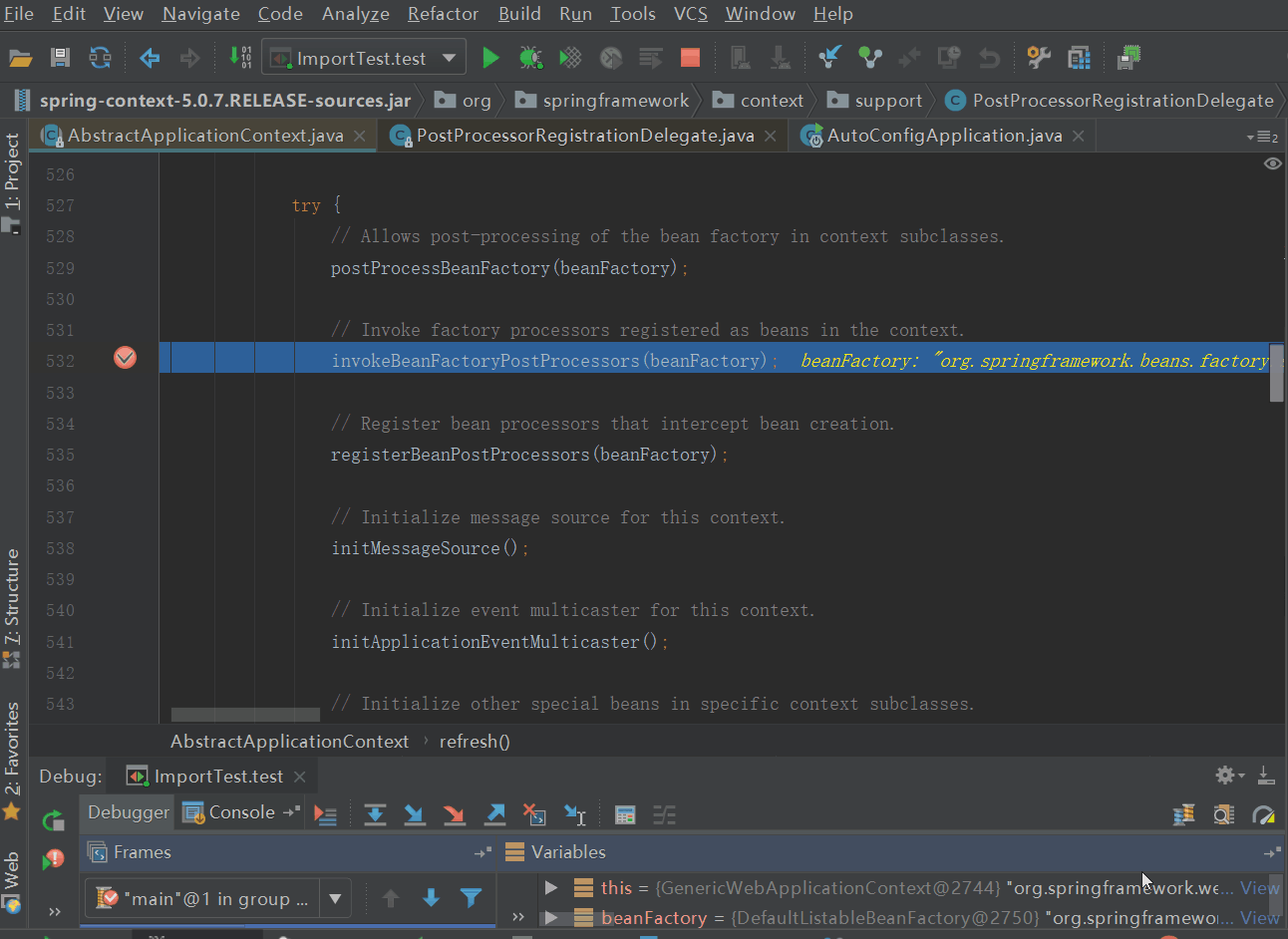Move to the previous stack frame arrow
The image size is (1288, 939).
[391, 898]
